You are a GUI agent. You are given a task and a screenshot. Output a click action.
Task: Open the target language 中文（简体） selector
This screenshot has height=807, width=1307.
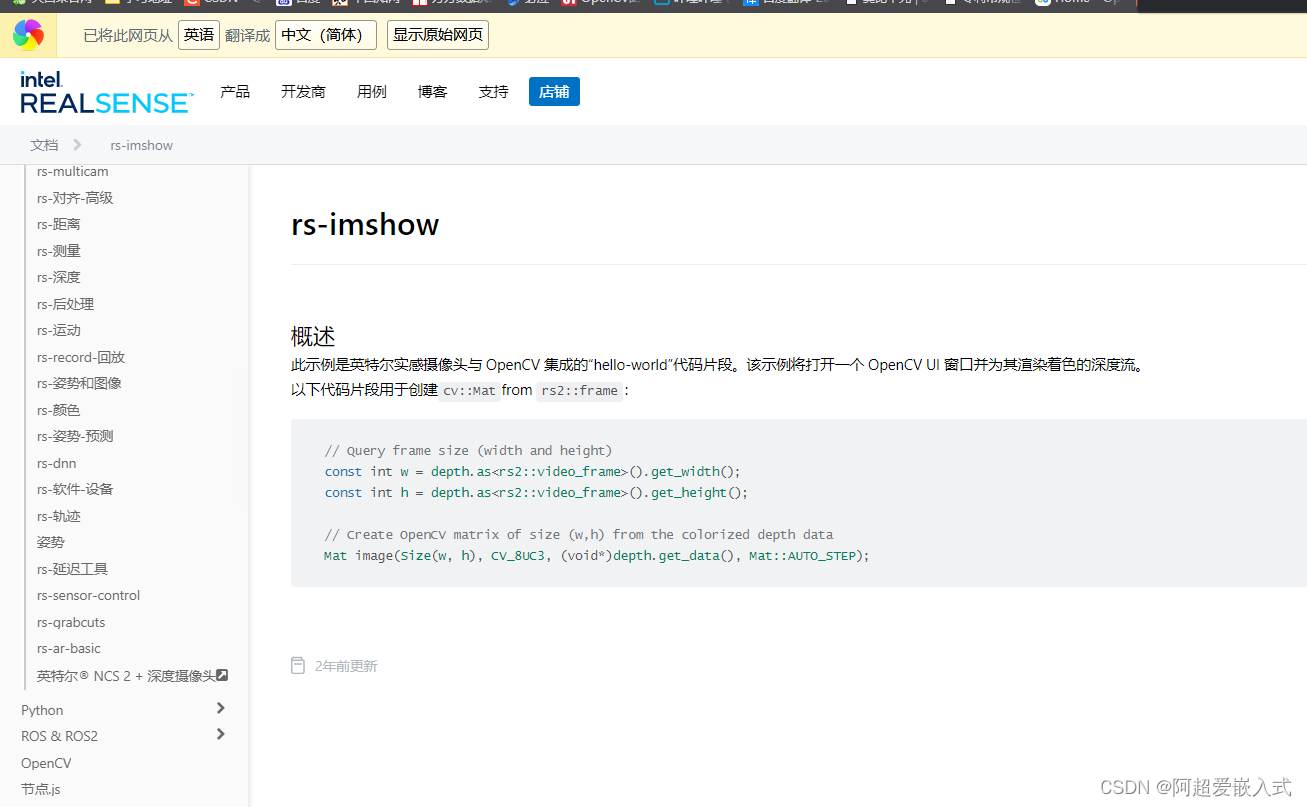[x=326, y=35]
